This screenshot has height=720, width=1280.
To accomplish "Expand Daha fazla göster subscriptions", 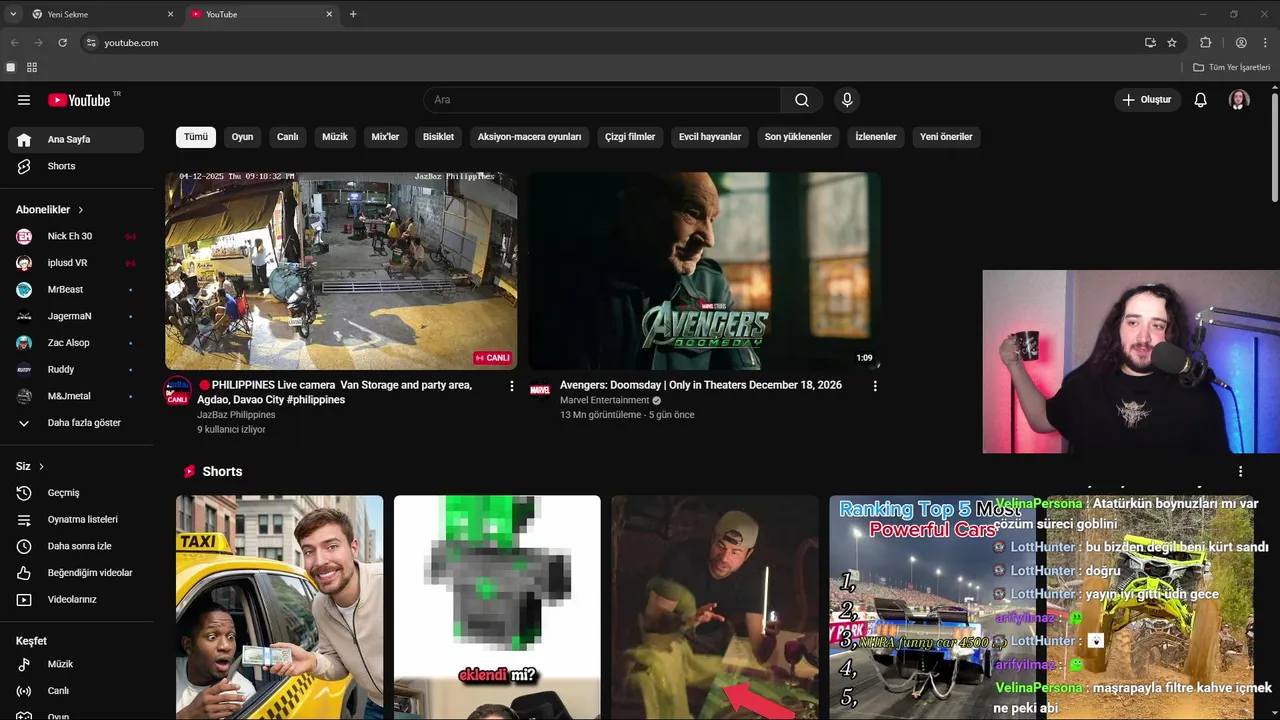I will click(x=76, y=423).
